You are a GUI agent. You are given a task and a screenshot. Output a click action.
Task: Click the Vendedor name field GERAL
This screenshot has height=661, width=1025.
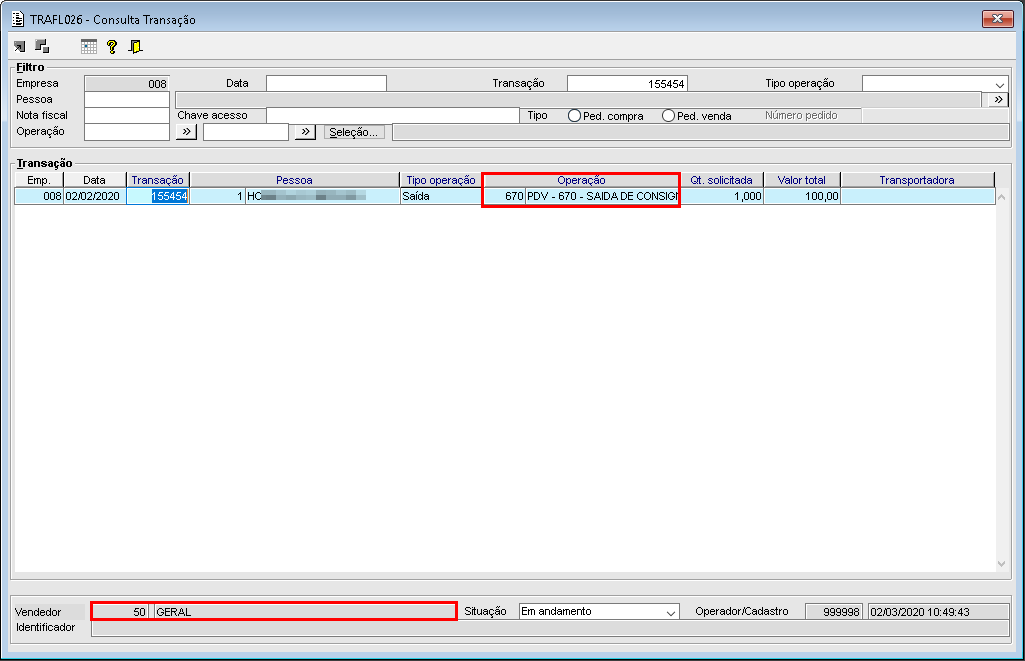[305, 612]
